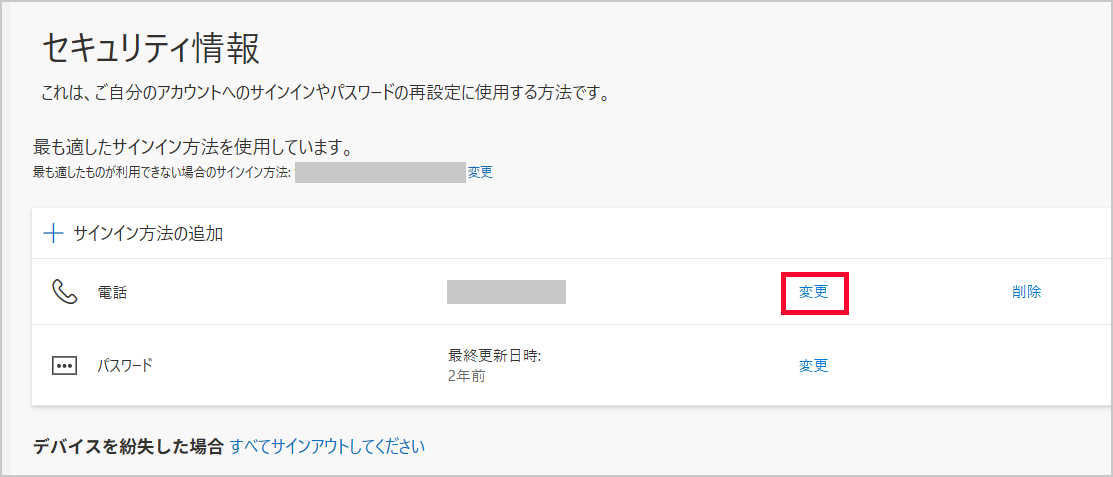Viewport: 1113px width, 477px height.
Task: Click the 最終更新日時 label
Action: 494,356
